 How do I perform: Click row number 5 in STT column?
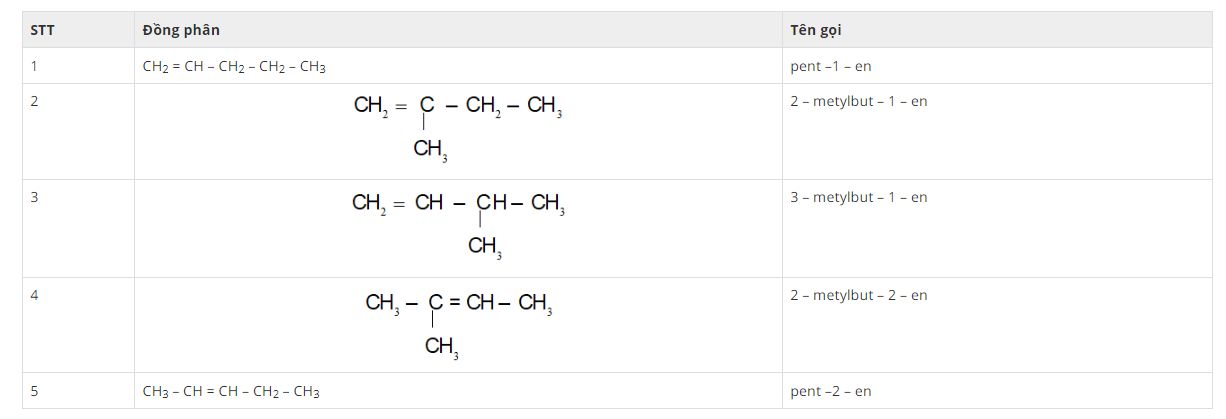click(34, 391)
